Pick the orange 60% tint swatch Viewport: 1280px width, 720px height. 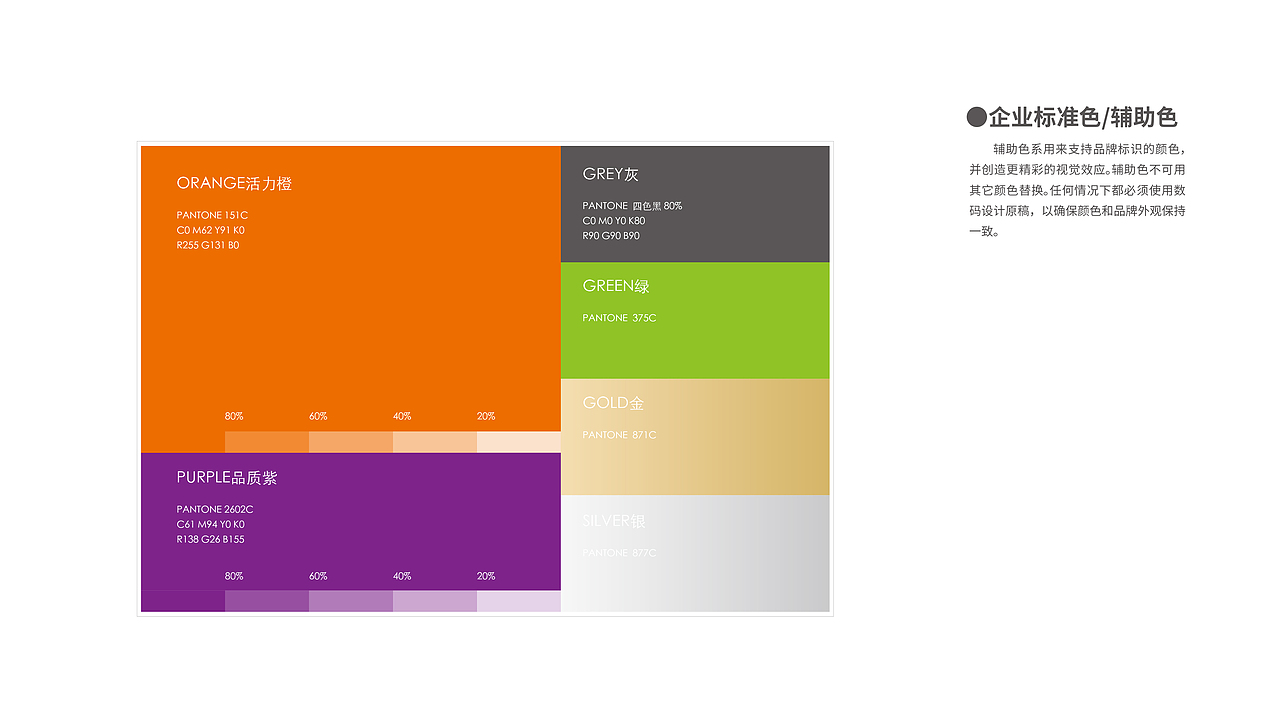coord(351,442)
